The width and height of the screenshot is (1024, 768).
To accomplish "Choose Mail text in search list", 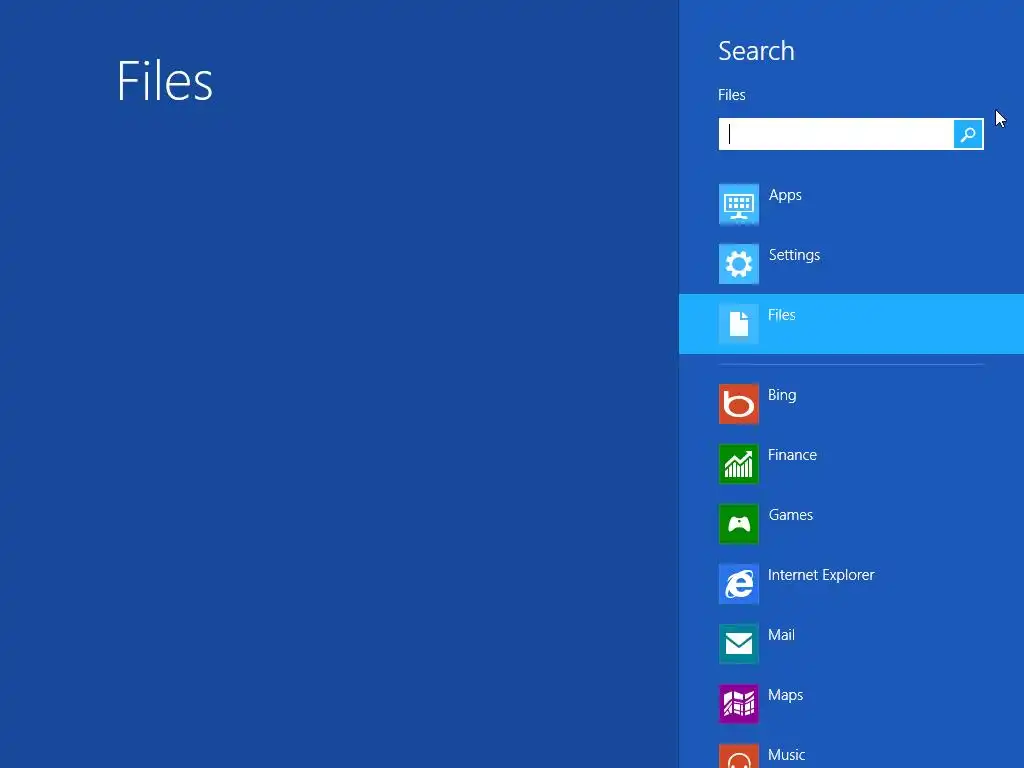I will pos(781,635).
